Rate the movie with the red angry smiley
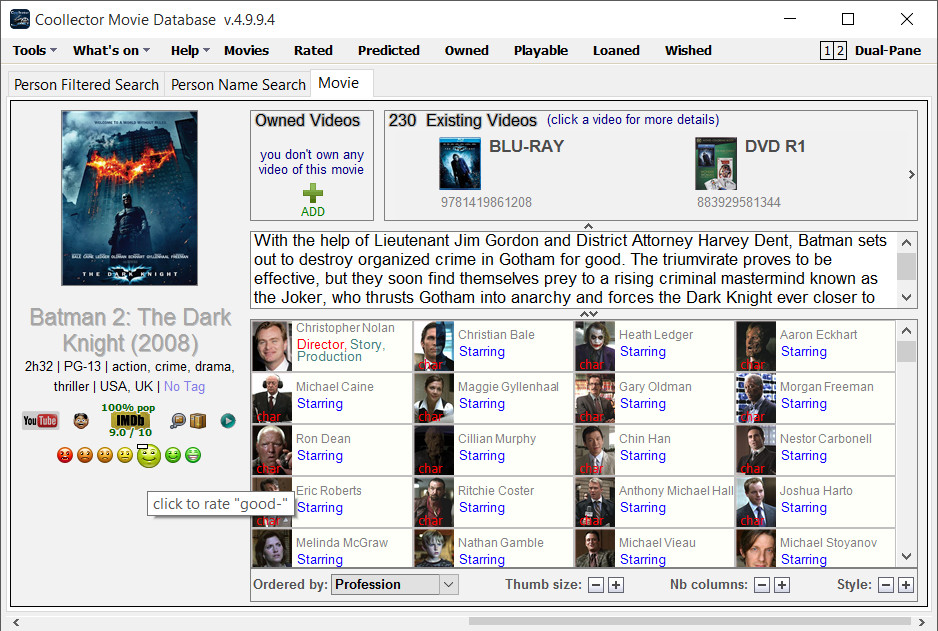The image size is (938, 631). pos(65,455)
